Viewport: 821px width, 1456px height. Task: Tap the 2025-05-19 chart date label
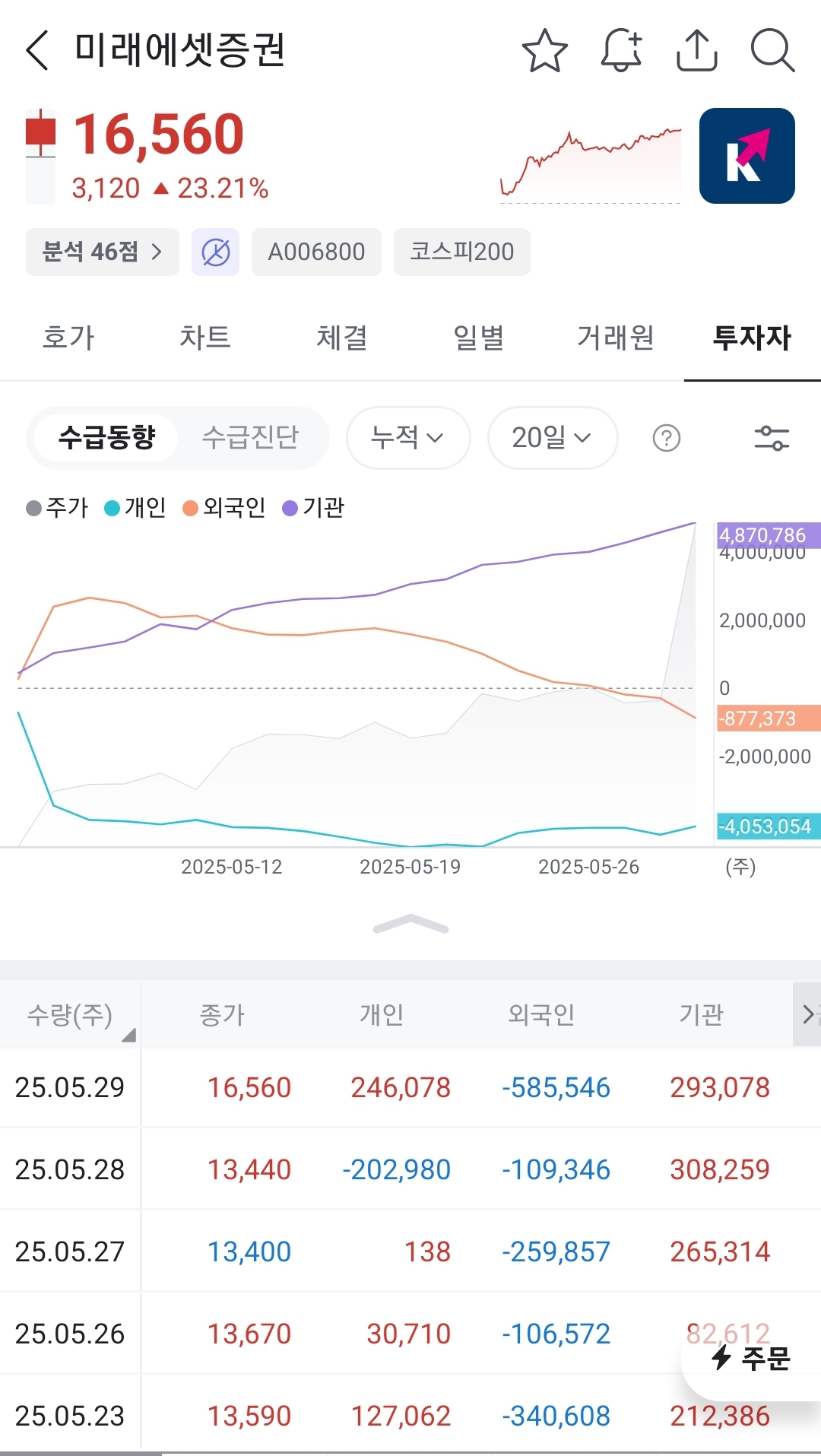pyautogui.click(x=410, y=867)
